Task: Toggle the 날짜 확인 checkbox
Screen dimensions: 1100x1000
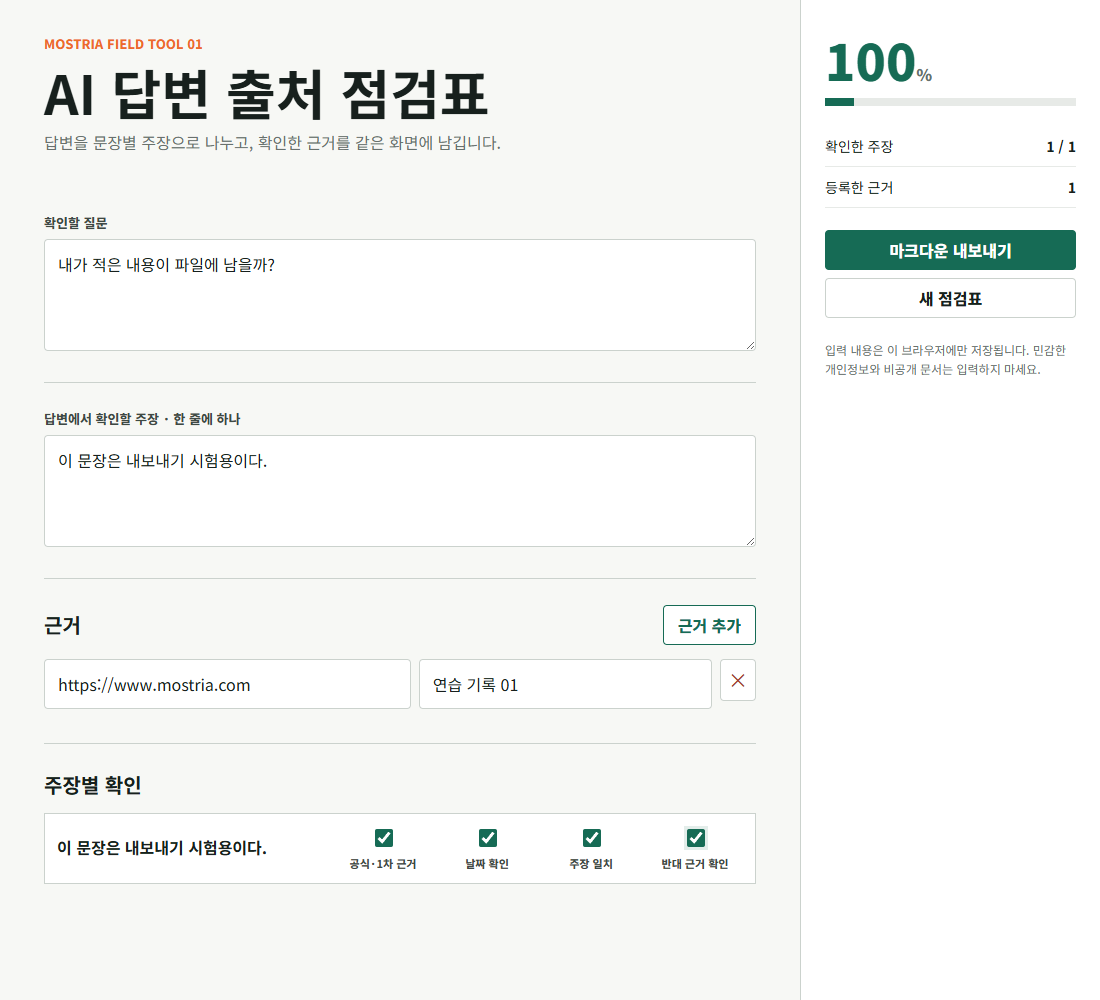Action: pyautogui.click(x=488, y=837)
